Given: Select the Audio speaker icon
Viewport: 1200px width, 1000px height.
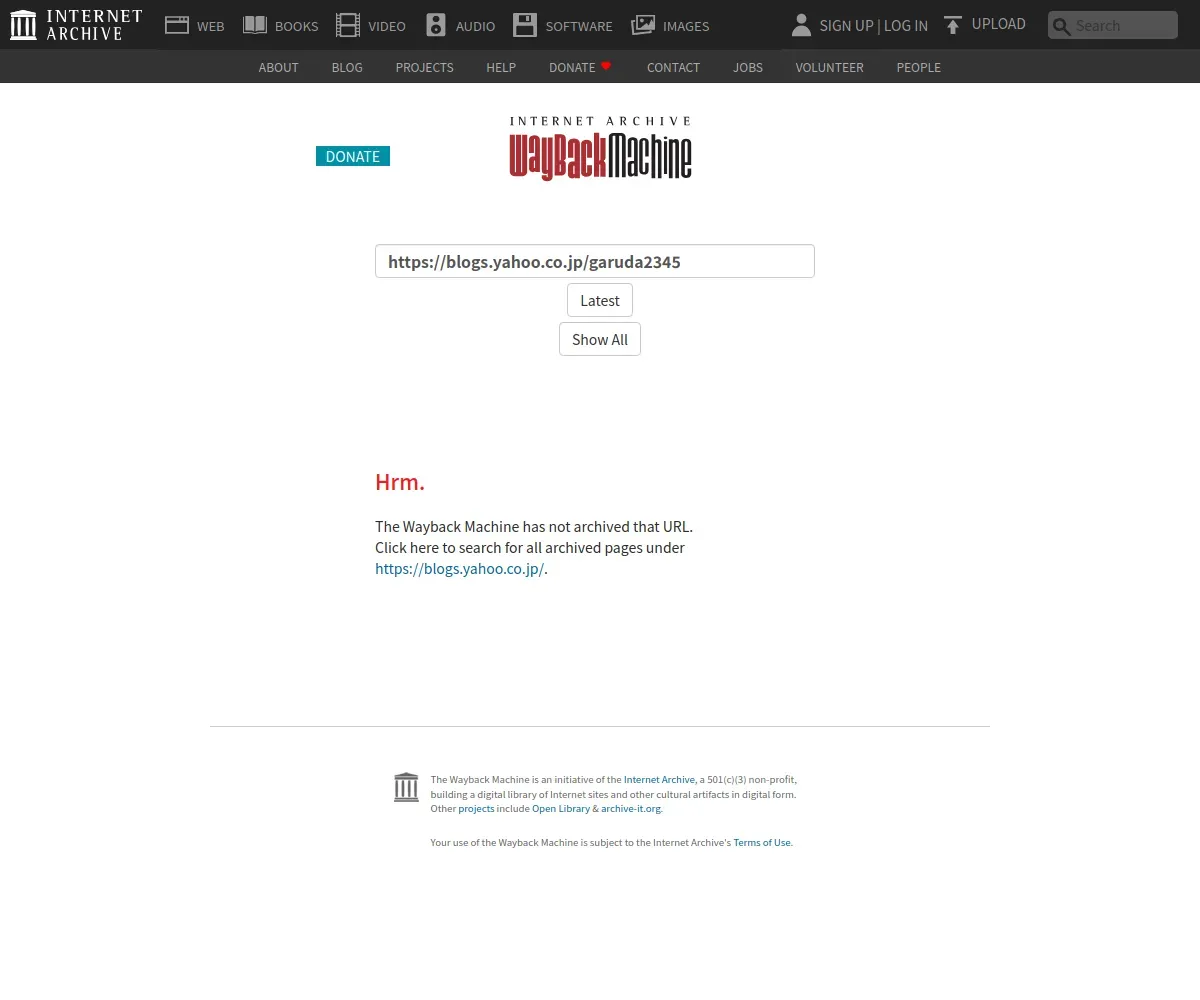Looking at the screenshot, I should 436,25.
